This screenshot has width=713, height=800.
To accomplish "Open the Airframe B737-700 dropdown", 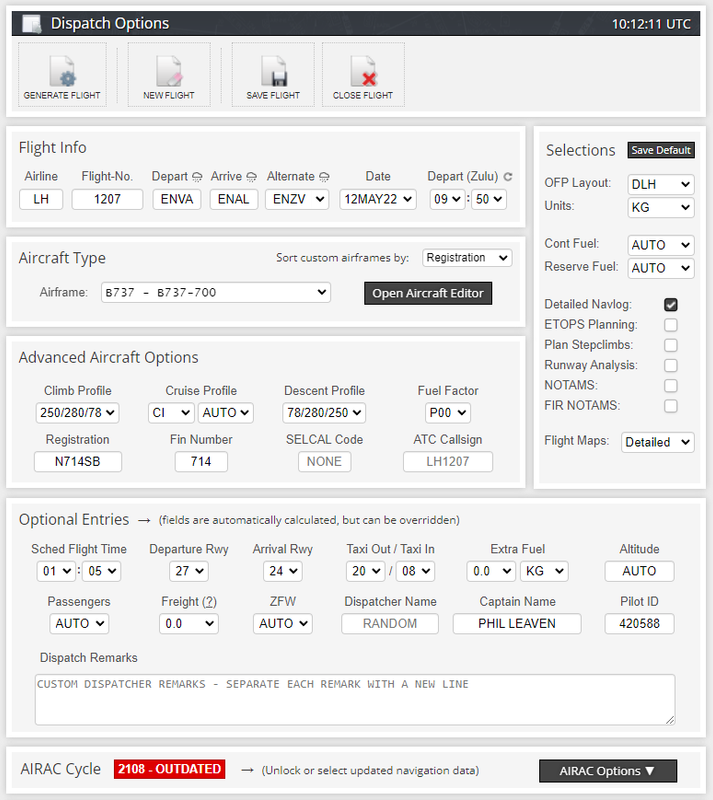I will (216, 292).
